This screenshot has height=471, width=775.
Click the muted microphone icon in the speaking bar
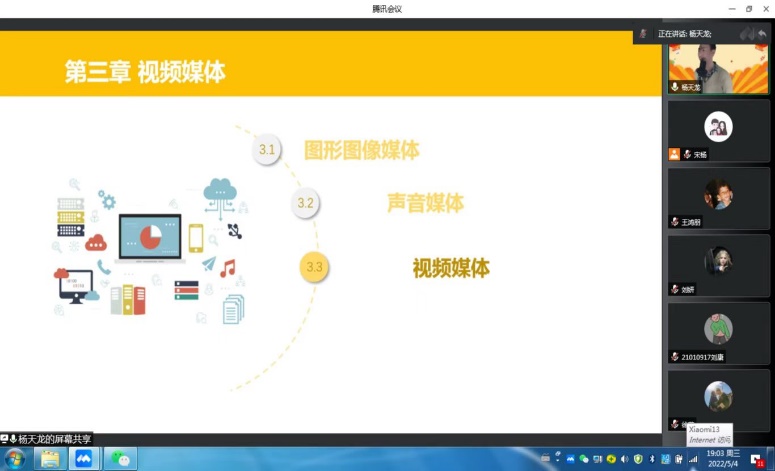coord(643,34)
